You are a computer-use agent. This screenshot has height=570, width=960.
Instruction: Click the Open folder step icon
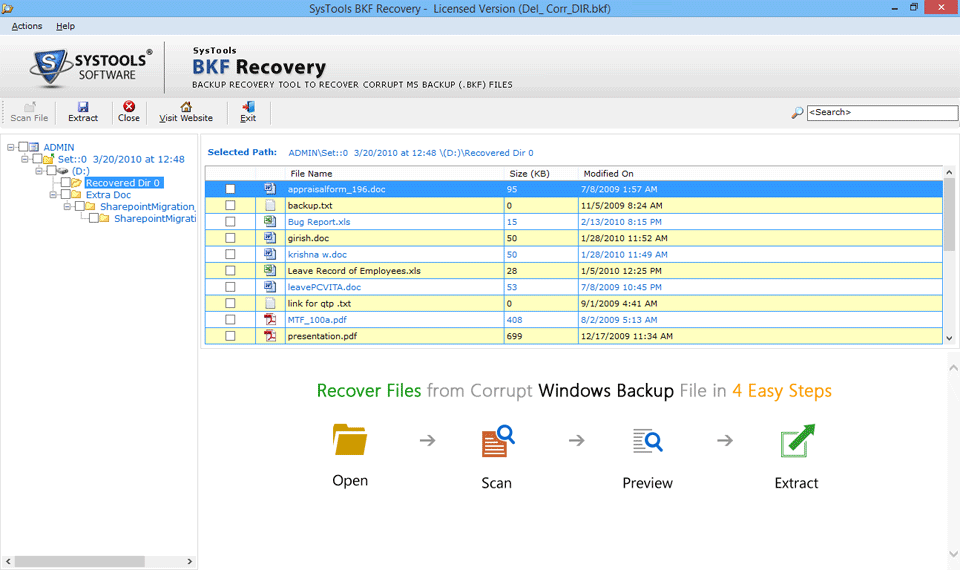click(x=350, y=440)
